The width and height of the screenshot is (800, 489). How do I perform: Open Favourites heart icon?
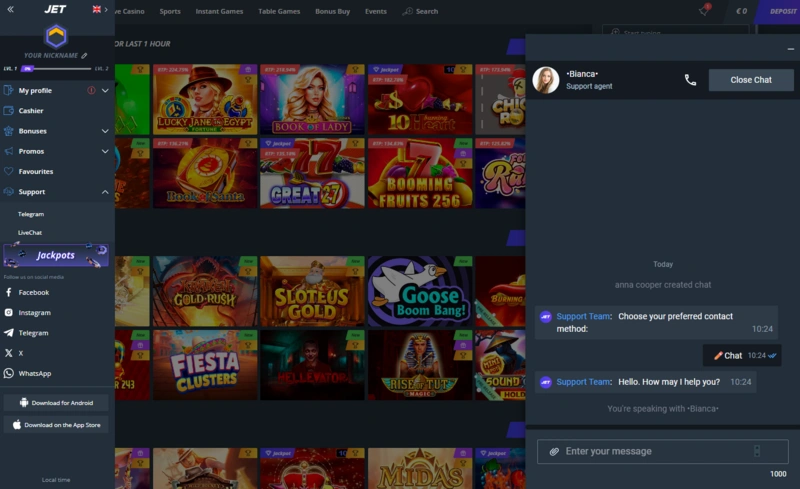[x=9, y=172]
